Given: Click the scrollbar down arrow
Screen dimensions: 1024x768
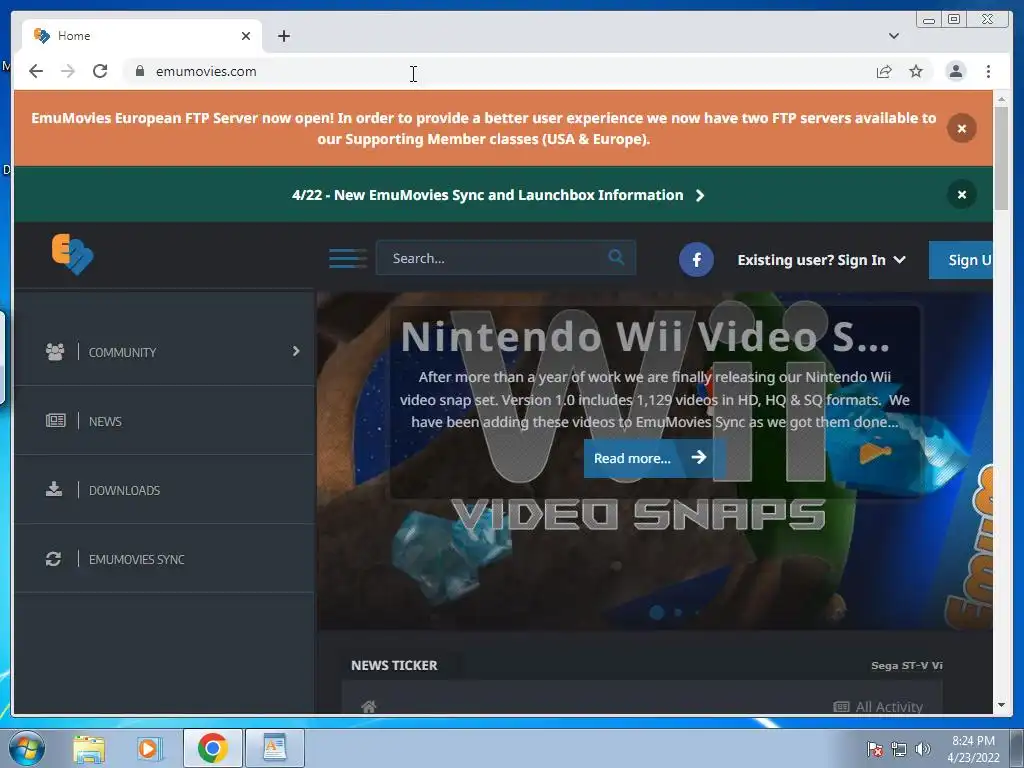Looking at the screenshot, I should click(x=1001, y=705).
